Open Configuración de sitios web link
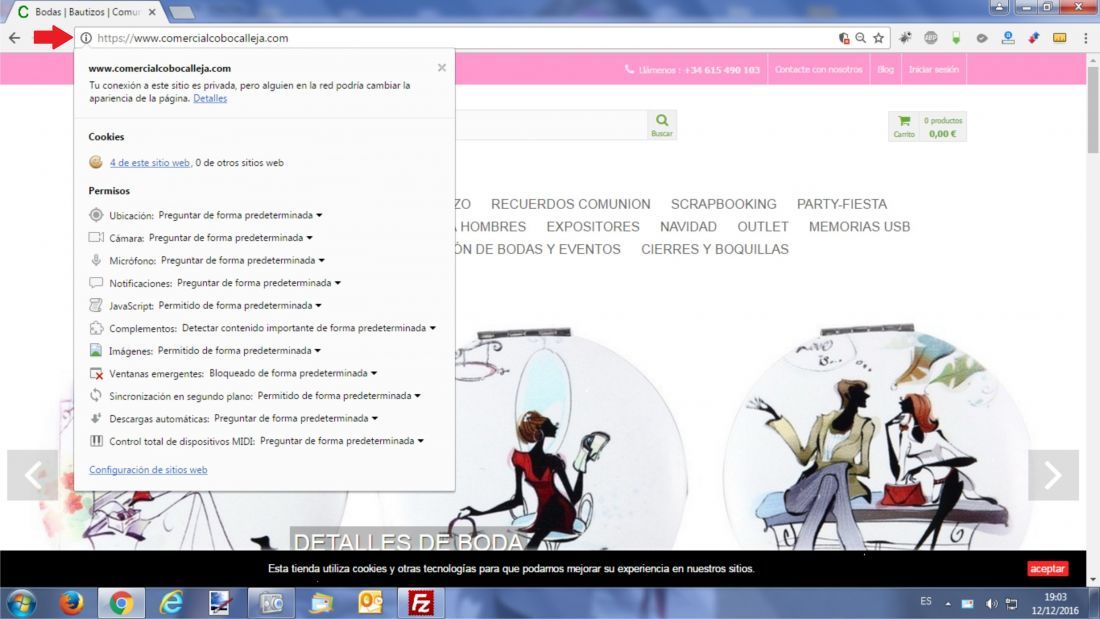 pos(148,470)
